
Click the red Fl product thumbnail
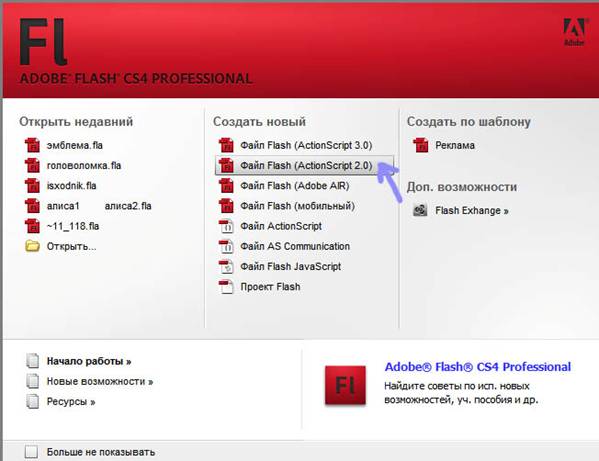345,385
